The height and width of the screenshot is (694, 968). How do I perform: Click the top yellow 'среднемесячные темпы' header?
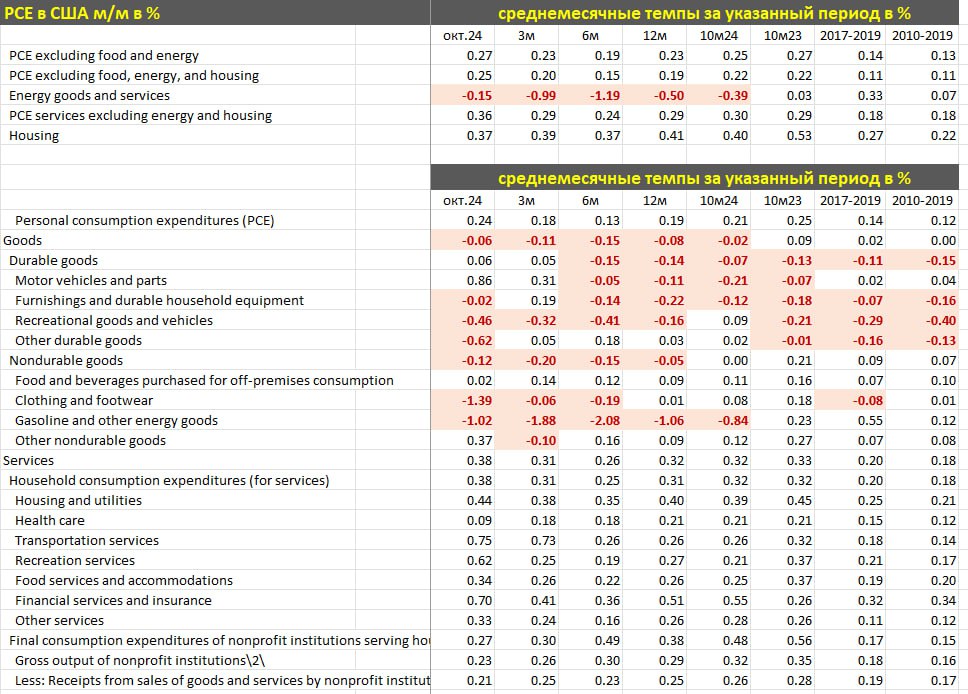tap(704, 13)
